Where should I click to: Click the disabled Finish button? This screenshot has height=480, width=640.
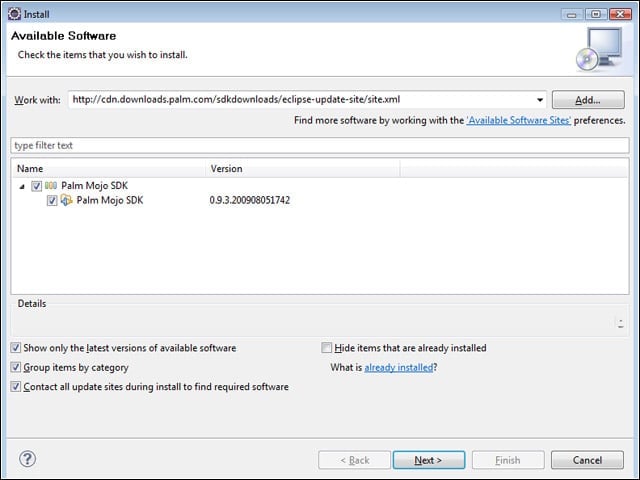(508, 460)
